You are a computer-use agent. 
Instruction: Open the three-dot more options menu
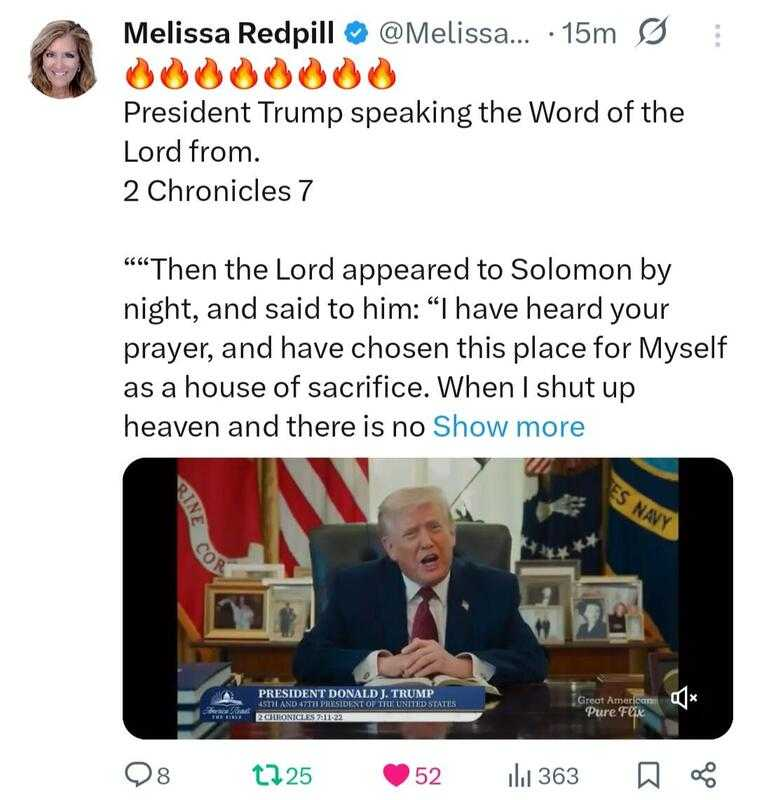(715, 35)
